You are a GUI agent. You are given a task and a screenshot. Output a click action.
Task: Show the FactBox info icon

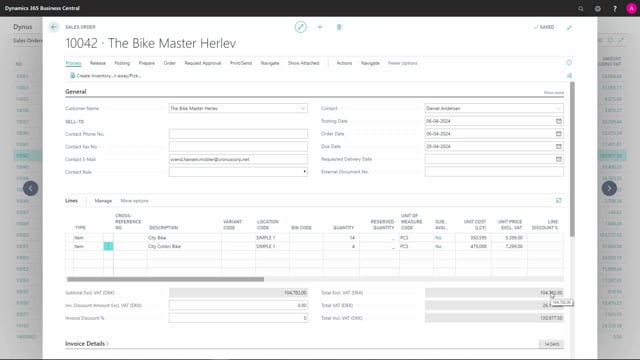(569, 62)
